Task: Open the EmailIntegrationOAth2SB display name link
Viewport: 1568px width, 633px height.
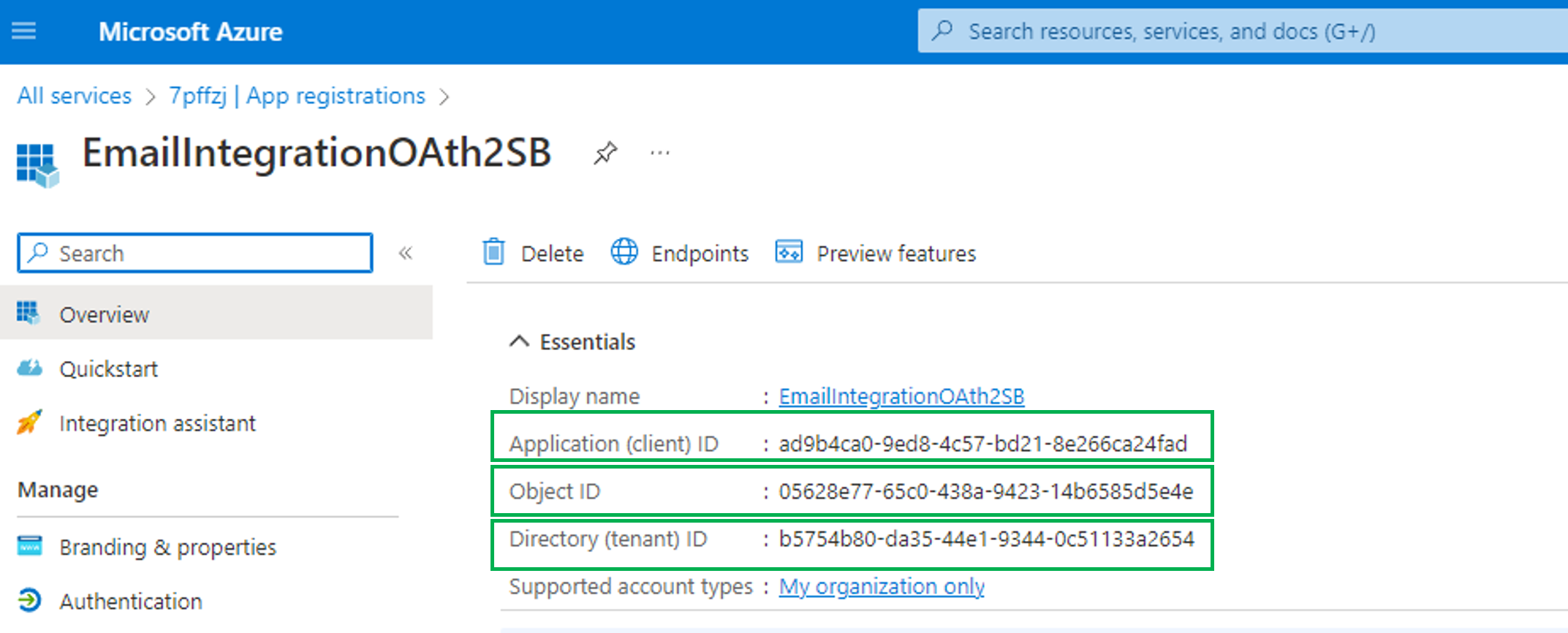Action: click(901, 396)
